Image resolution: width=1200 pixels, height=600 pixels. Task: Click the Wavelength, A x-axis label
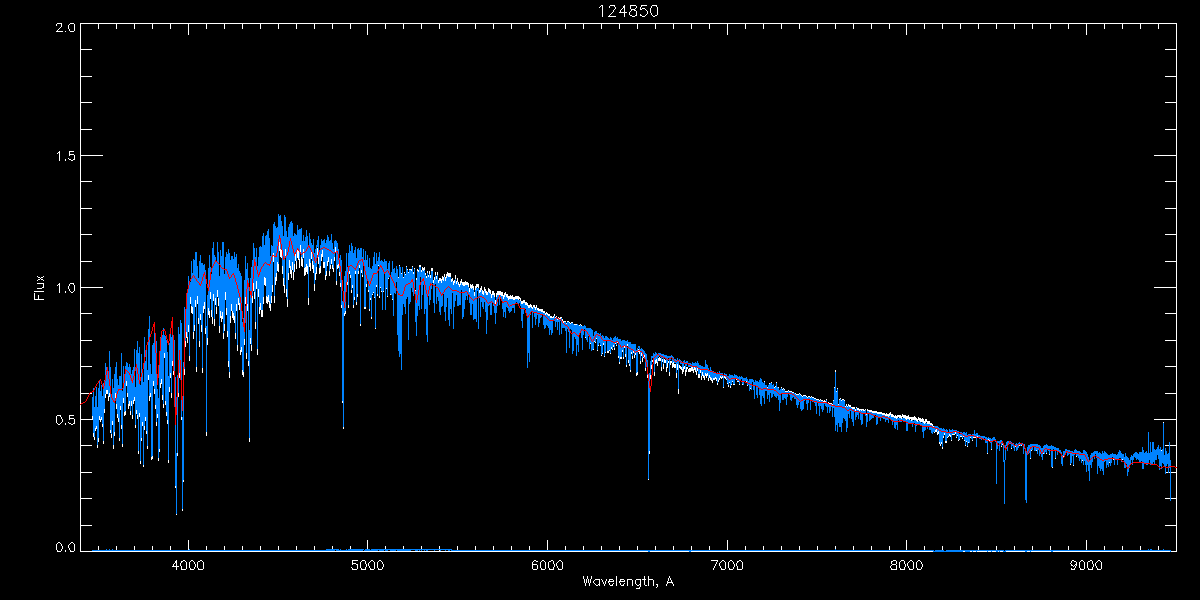628,581
